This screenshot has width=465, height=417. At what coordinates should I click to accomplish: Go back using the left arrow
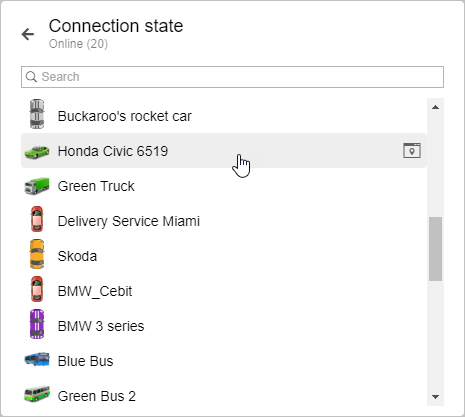coord(28,34)
